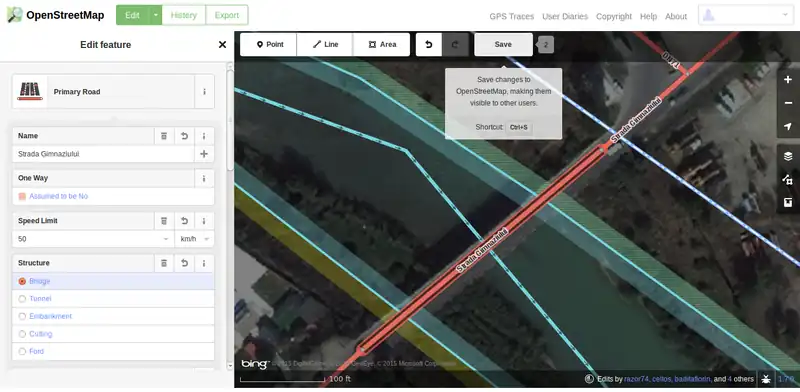Screen dimensions: 800x392
Task: Open the Edit dropdown arrow
Action: click(156, 15)
